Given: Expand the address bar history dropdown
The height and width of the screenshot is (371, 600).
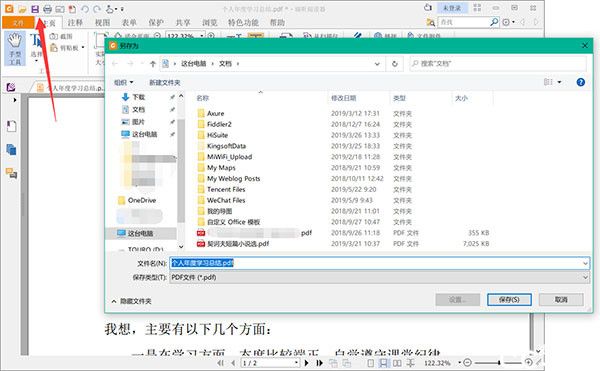Looking at the screenshot, I should point(377,64).
